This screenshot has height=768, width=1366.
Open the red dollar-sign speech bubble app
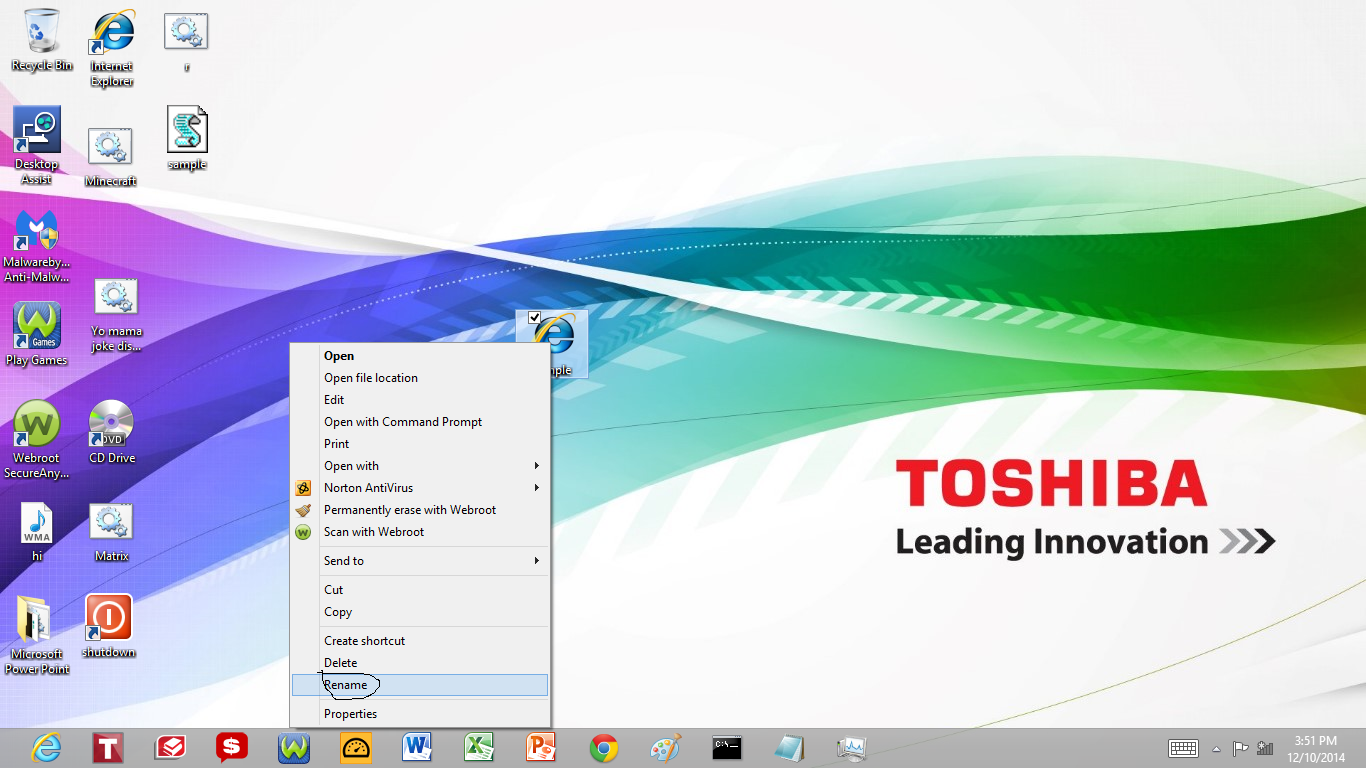(232, 748)
